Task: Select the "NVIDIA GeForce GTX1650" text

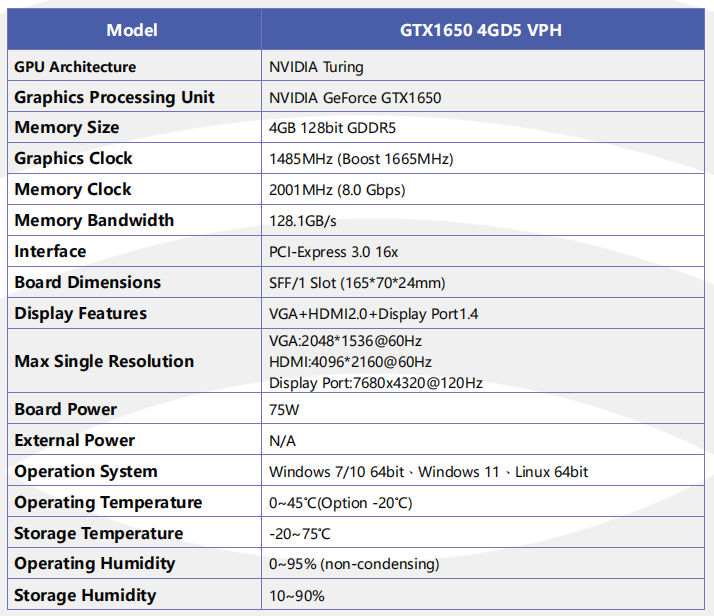Action: click(355, 98)
